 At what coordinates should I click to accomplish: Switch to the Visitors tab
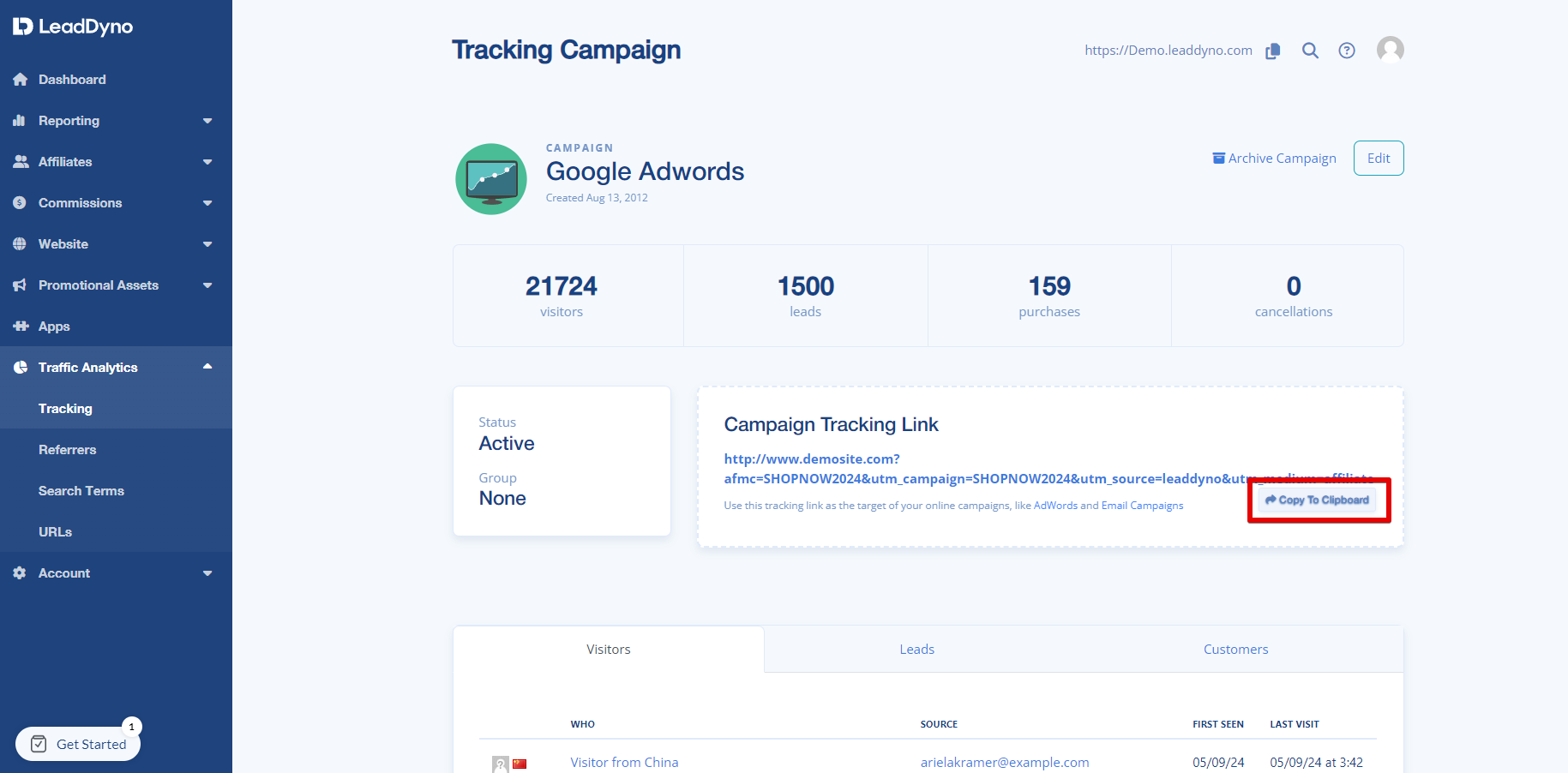pos(609,650)
